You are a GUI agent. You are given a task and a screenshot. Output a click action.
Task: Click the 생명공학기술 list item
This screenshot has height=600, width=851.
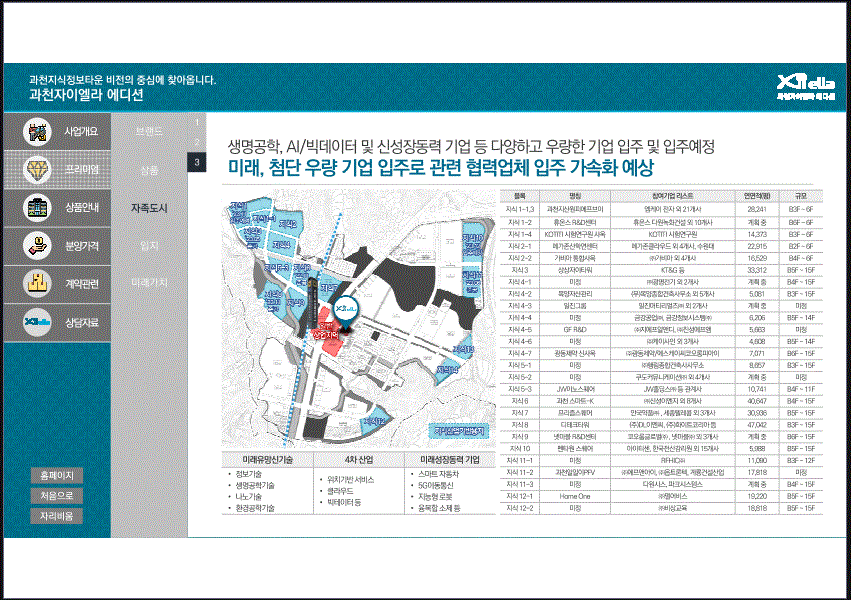pyautogui.click(x=255, y=486)
